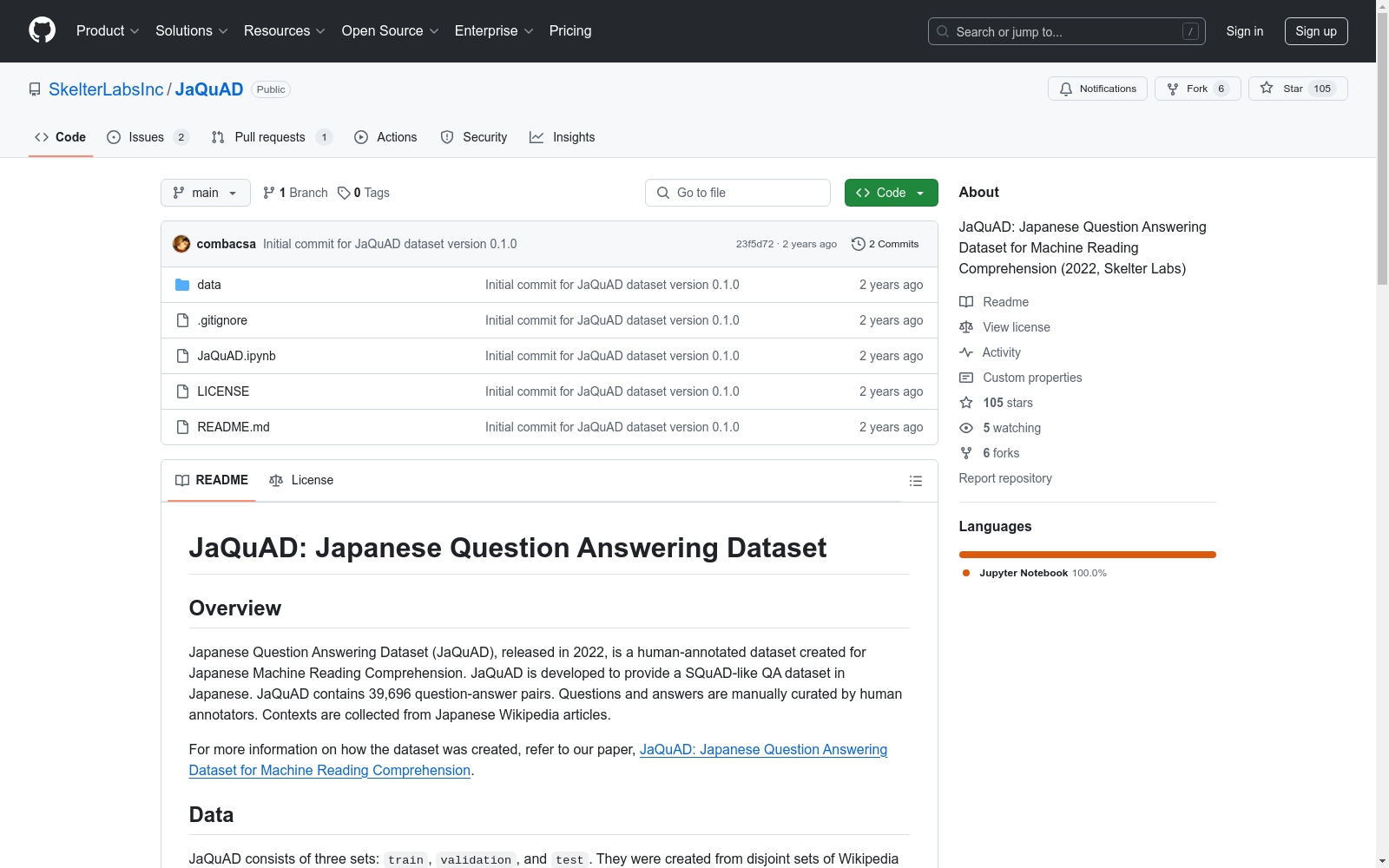Click the file icon next to .gitignore

[x=182, y=320]
